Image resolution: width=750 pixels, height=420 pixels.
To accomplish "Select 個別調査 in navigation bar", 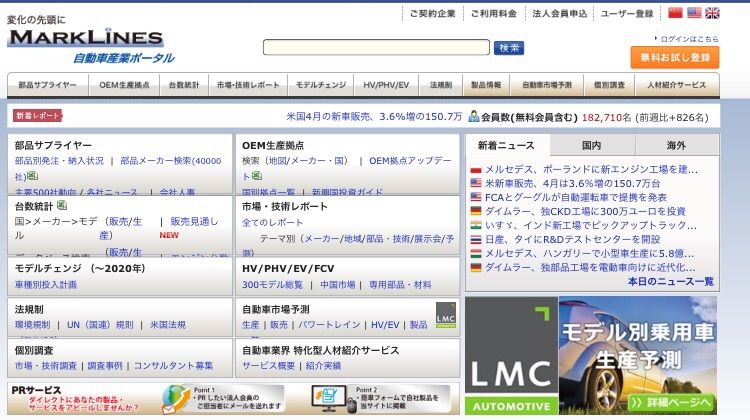I will tap(609, 85).
